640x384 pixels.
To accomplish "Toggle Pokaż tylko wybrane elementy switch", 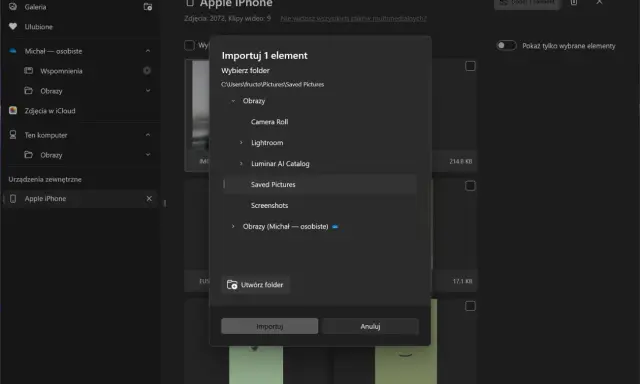I will coord(506,45).
